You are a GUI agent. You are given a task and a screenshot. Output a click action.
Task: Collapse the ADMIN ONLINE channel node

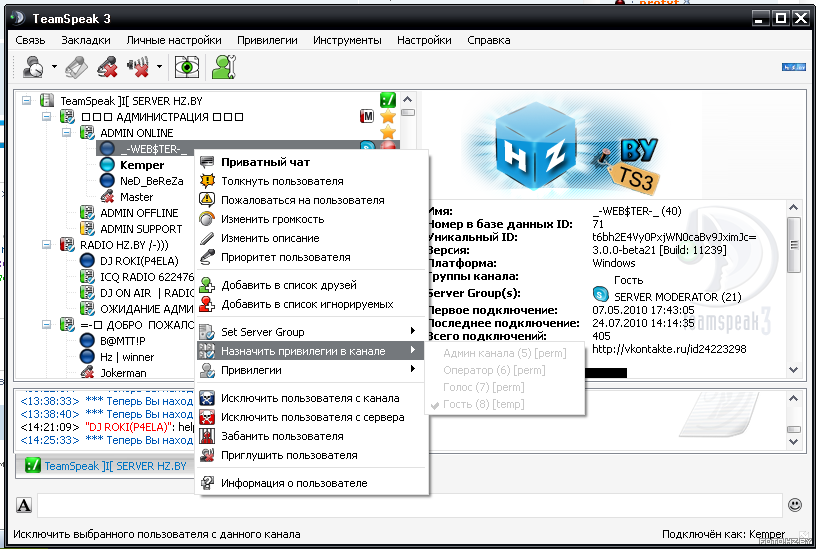[x=66, y=133]
